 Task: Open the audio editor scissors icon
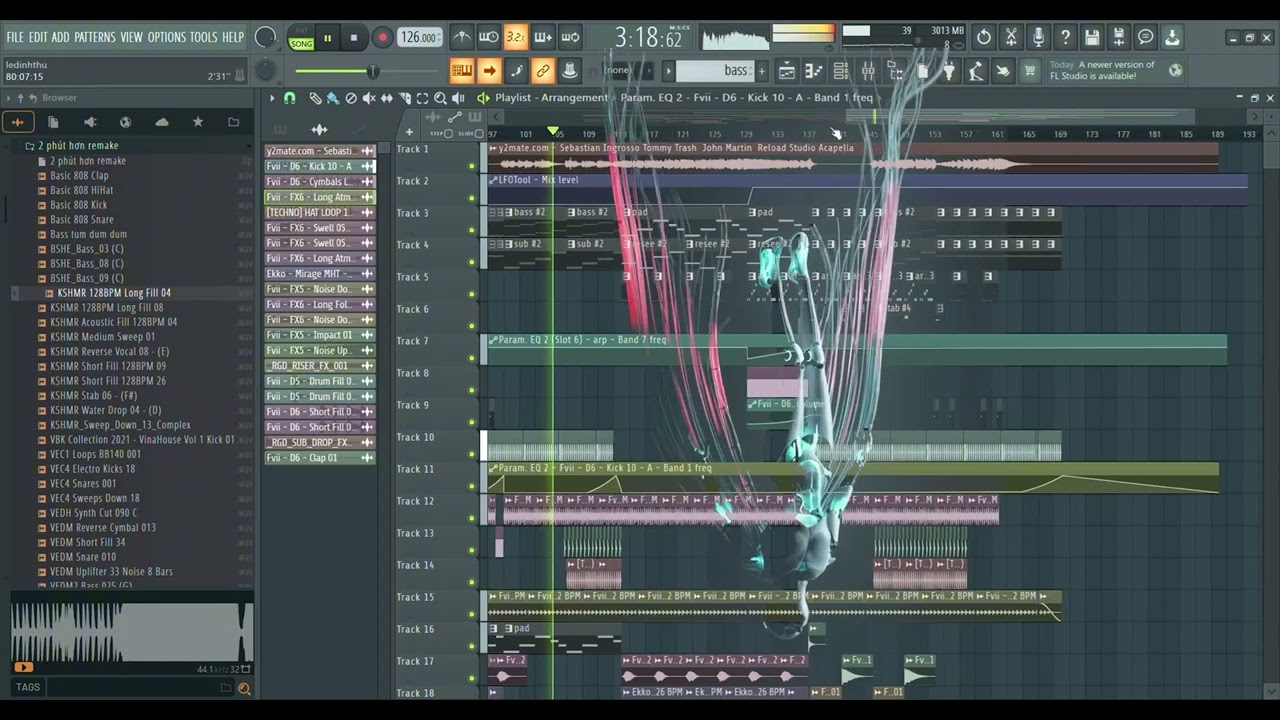(x=1011, y=38)
